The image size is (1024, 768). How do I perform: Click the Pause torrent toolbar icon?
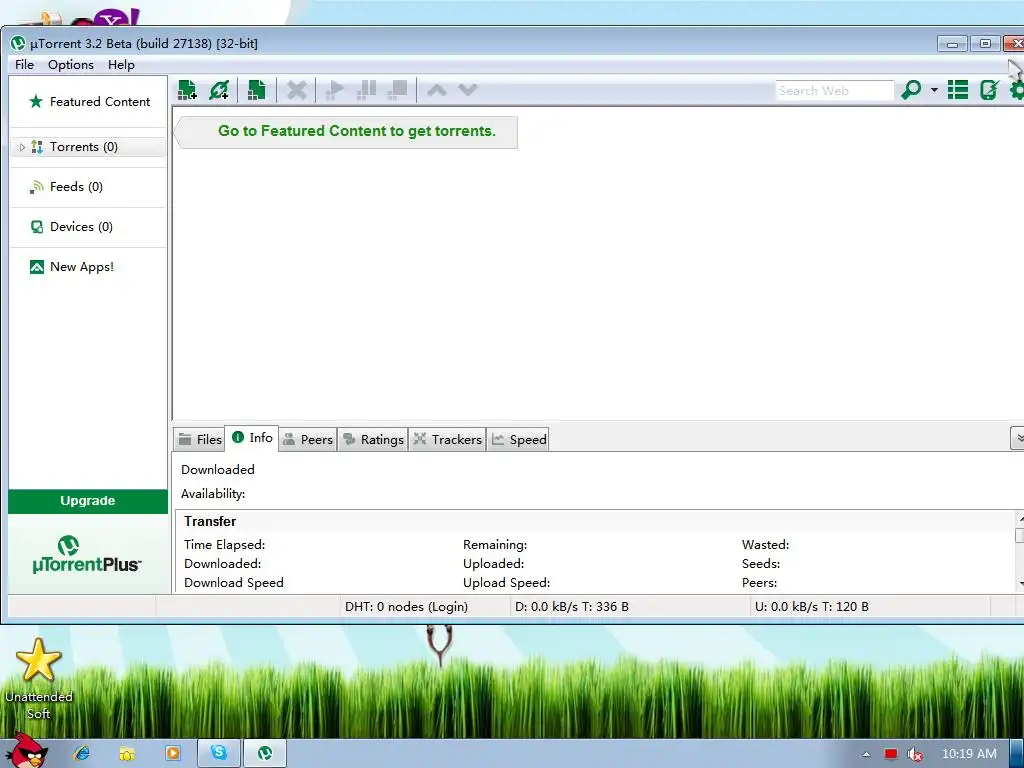tap(366, 90)
